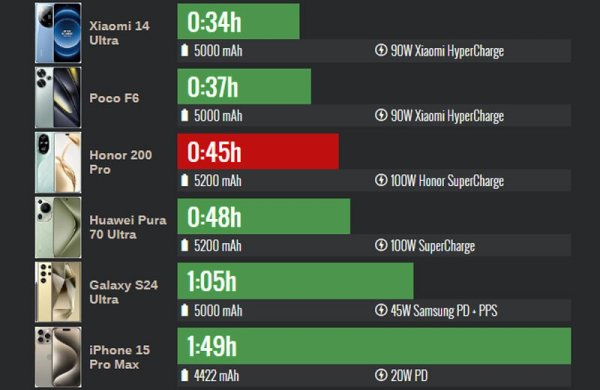The height and width of the screenshot is (390, 600).
Task: Click the battery icon beside 4422 mAh
Action: tap(185, 375)
